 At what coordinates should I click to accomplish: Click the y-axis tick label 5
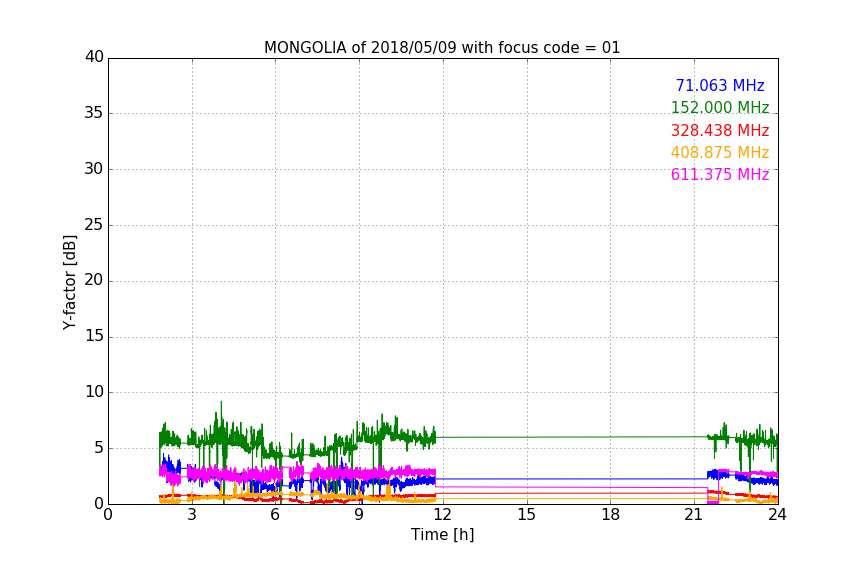coord(99,448)
